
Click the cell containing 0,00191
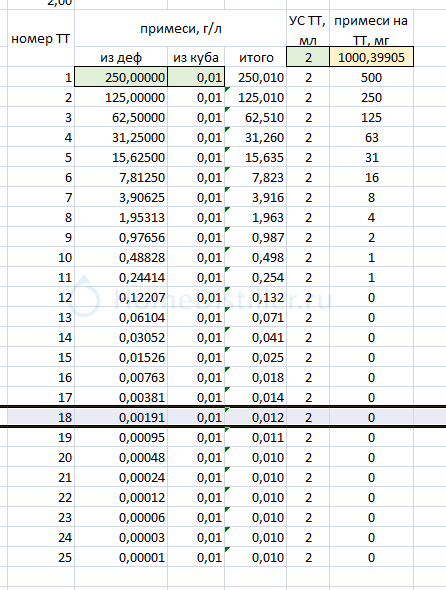pyautogui.click(x=121, y=417)
